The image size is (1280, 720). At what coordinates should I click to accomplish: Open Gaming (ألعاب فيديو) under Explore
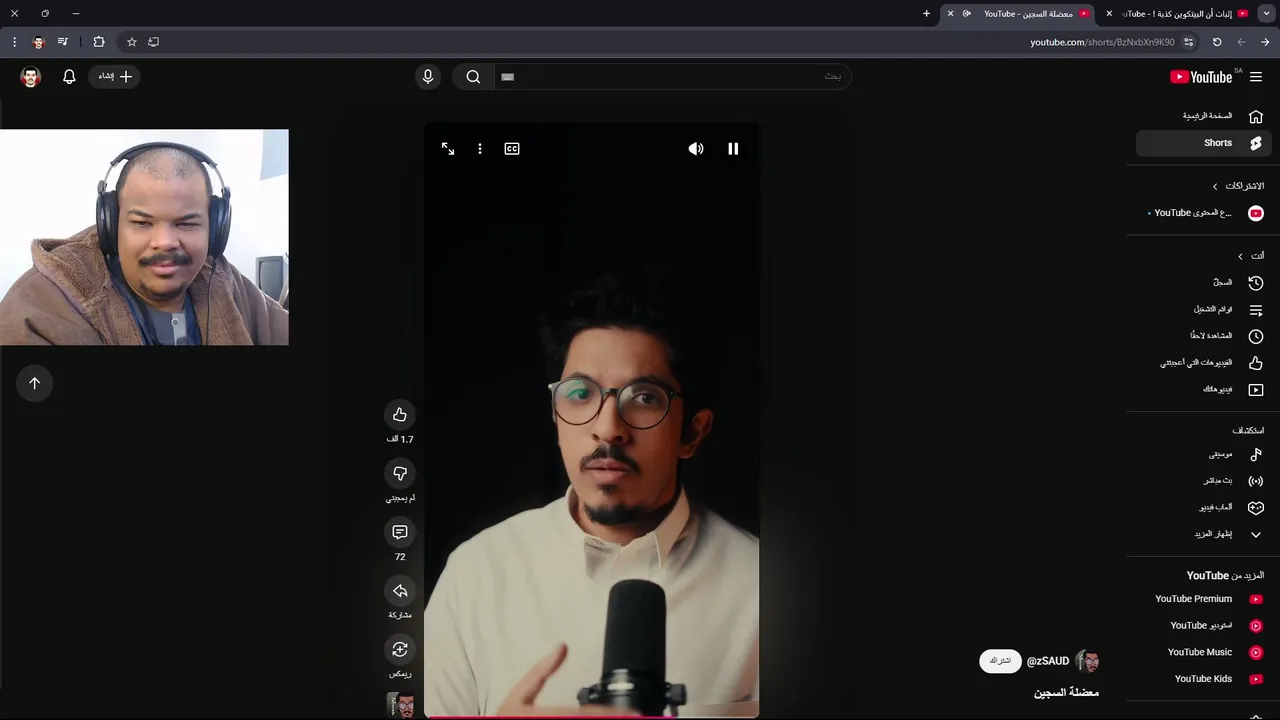pyautogui.click(x=1203, y=507)
